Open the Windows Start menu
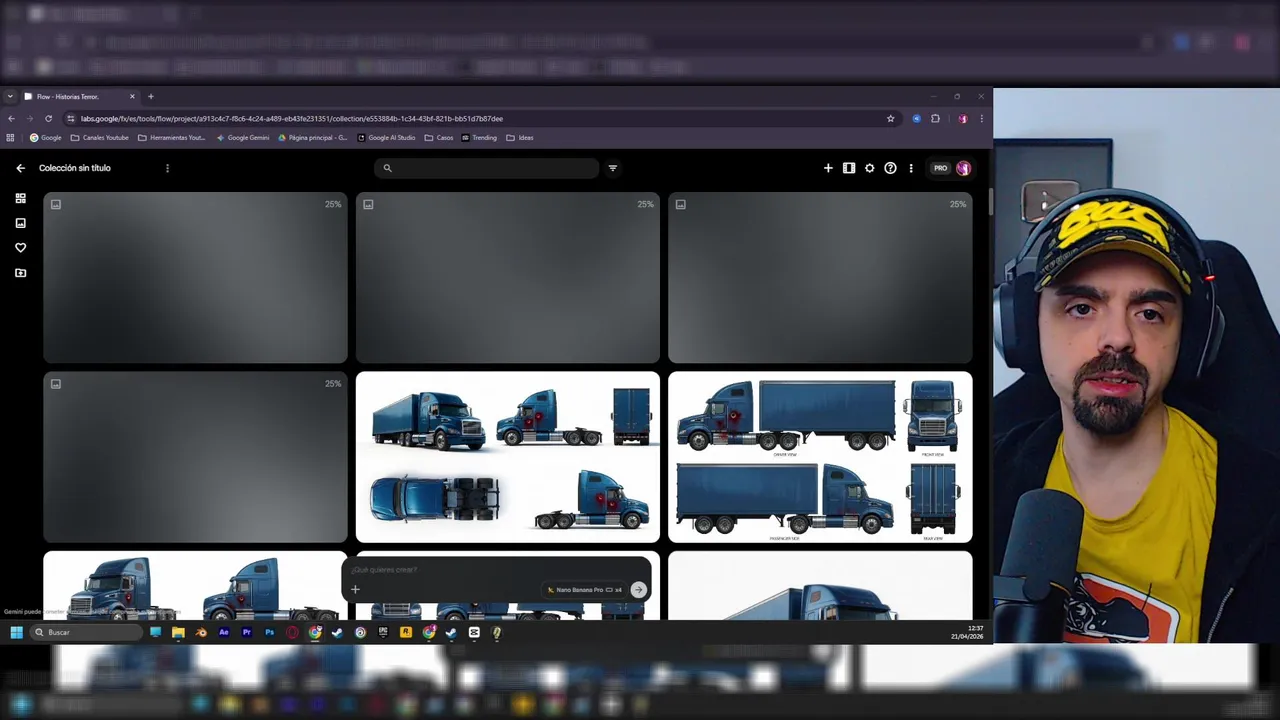The width and height of the screenshot is (1280, 720). (x=16, y=632)
